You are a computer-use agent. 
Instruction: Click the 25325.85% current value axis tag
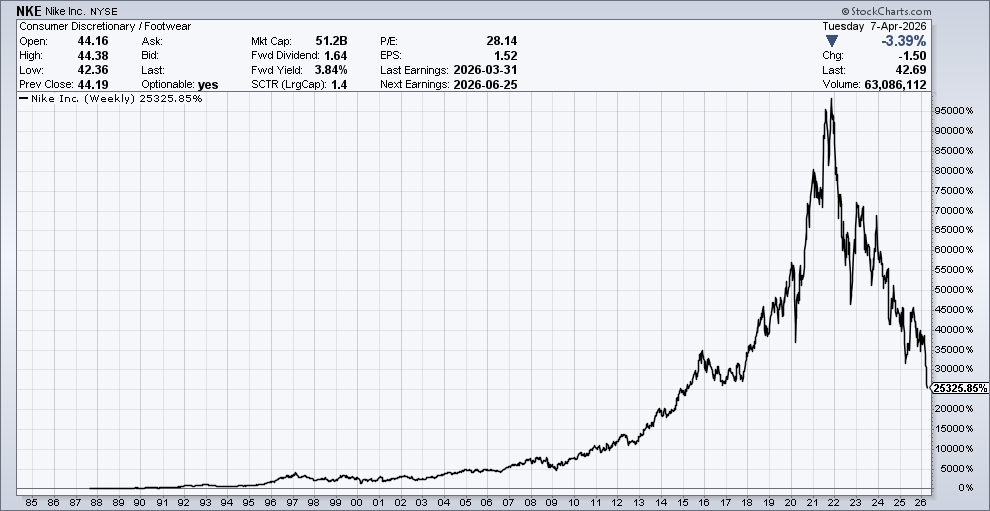tap(959, 388)
